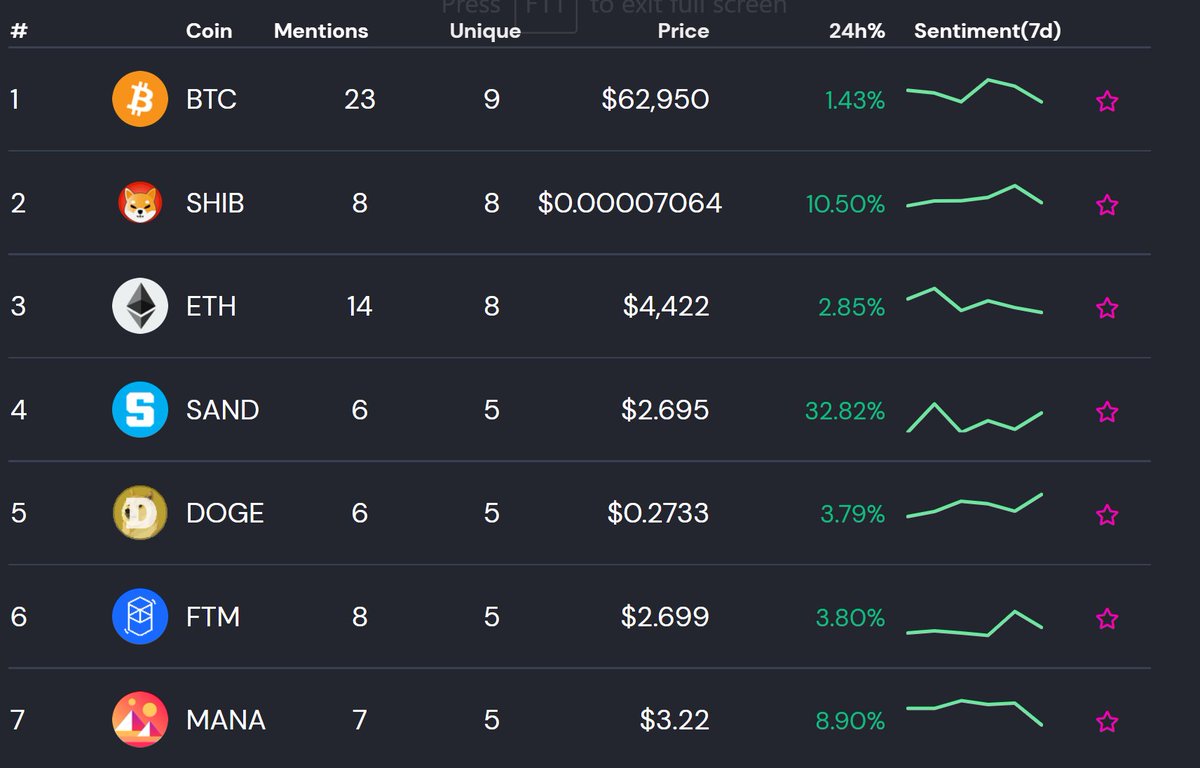Click BTC unique count 9
This screenshot has height=768, width=1200.
492,100
